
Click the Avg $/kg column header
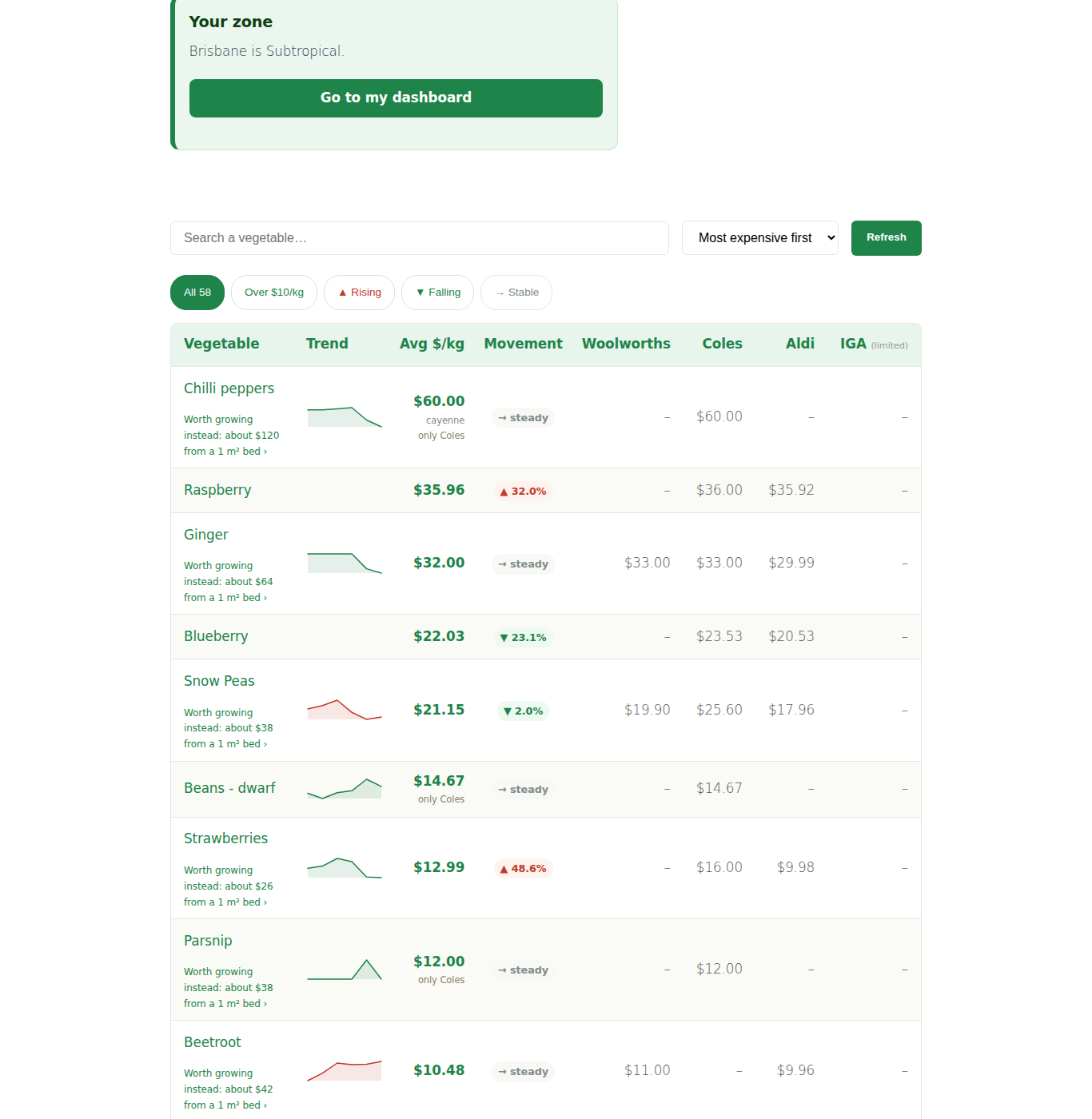coord(432,344)
